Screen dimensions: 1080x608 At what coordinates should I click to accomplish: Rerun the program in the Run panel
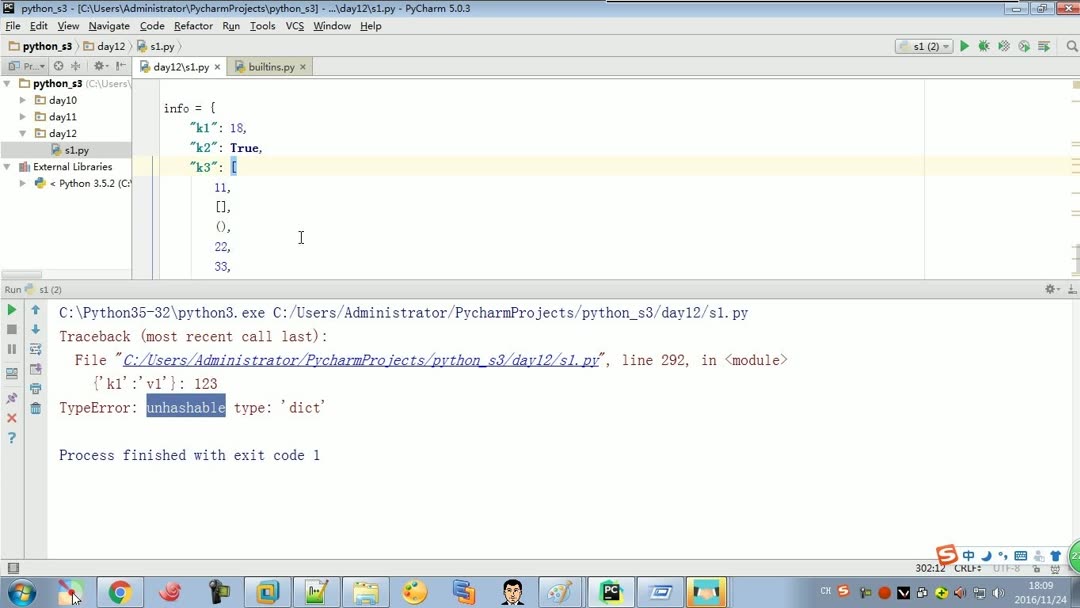click(x=11, y=310)
